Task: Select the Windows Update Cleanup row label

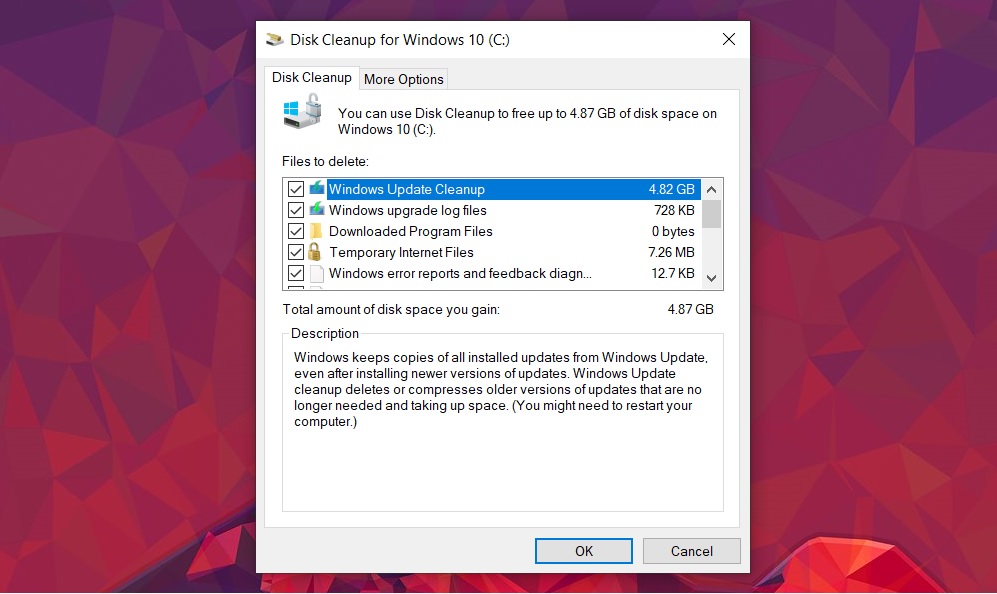Action: click(406, 189)
